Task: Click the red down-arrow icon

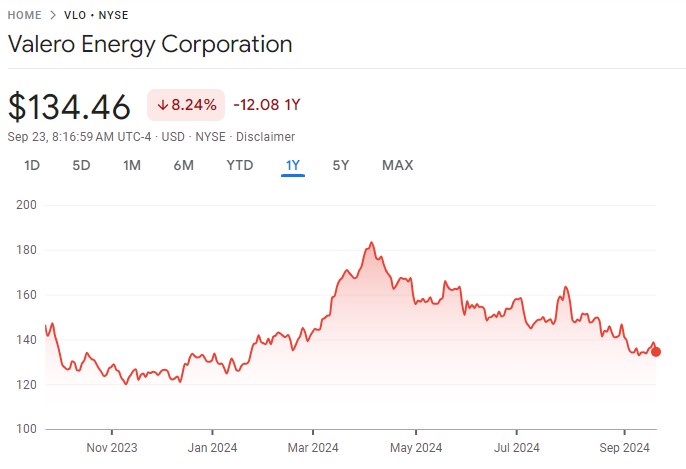Action: click(x=163, y=105)
